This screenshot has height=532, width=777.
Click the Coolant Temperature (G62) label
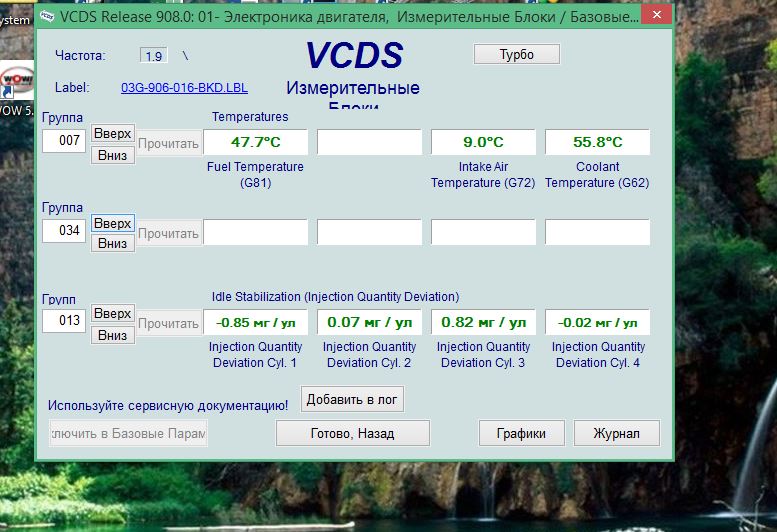pos(597,174)
